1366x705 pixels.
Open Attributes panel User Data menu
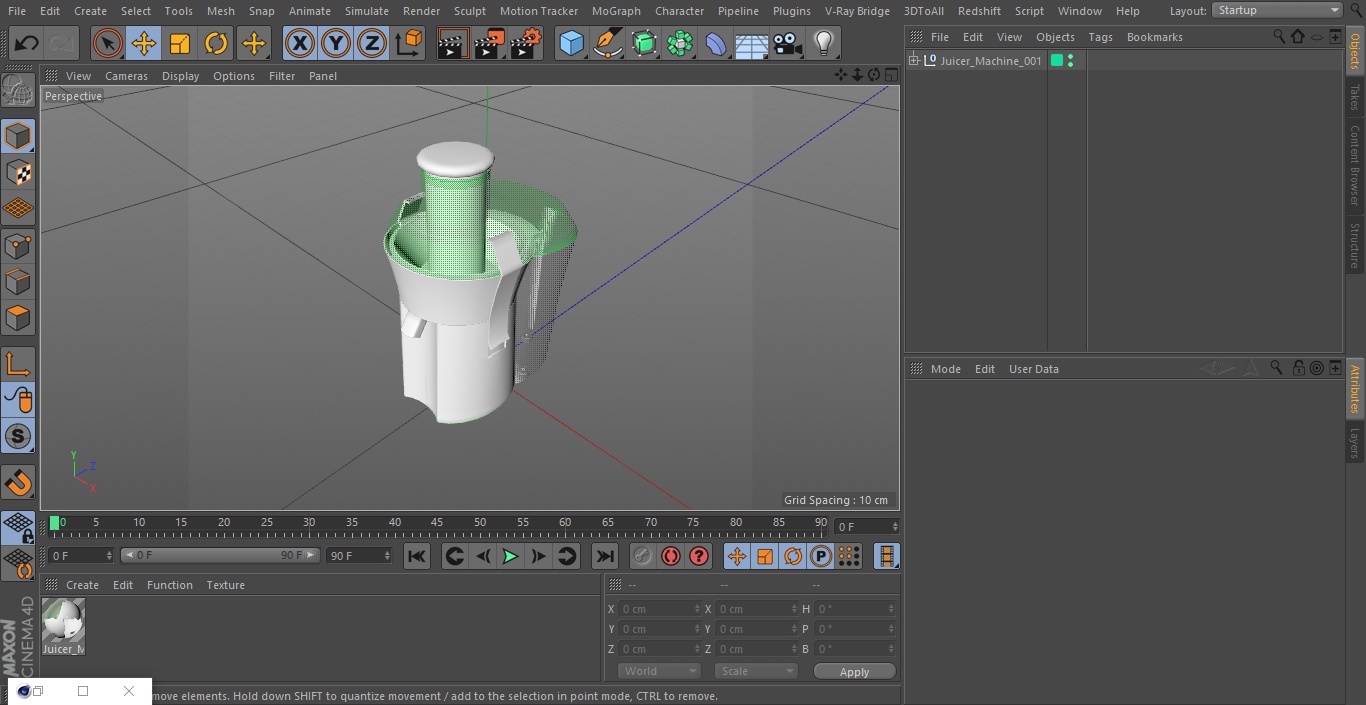point(1033,369)
